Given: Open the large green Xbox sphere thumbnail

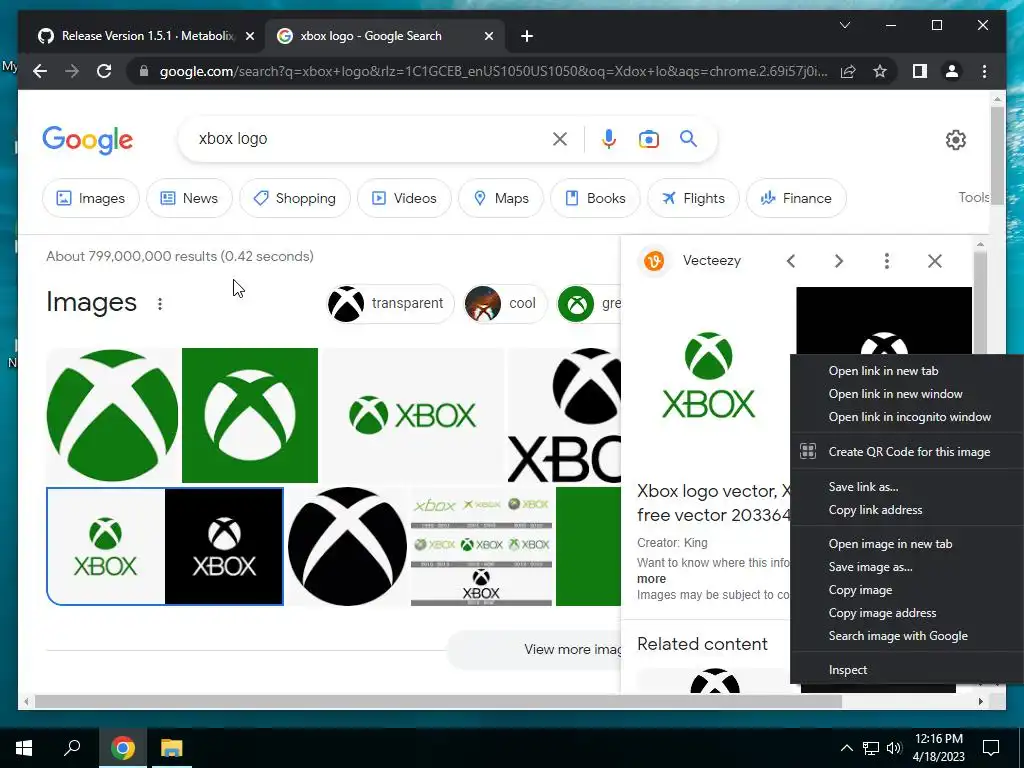Looking at the screenshot, I should 113,415.
